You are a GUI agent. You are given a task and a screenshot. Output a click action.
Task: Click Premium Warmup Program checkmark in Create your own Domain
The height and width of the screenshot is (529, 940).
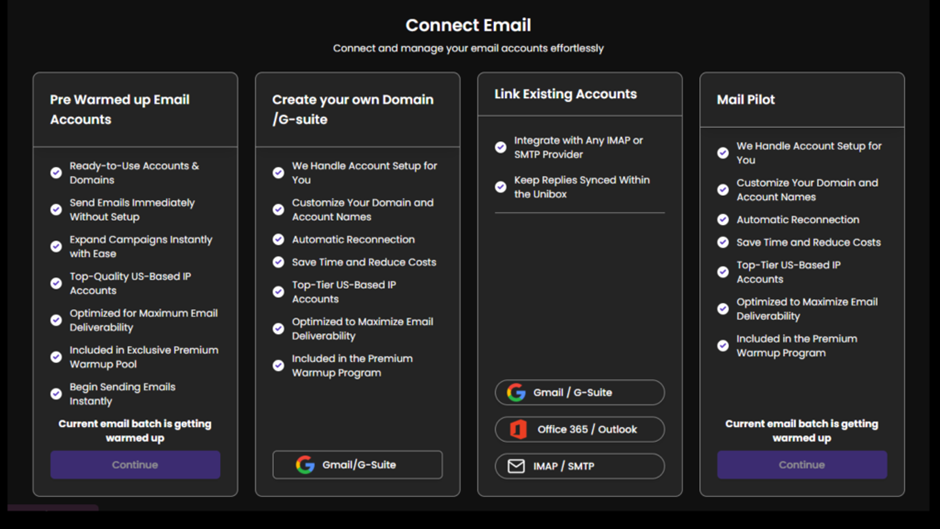coord(278,365)
